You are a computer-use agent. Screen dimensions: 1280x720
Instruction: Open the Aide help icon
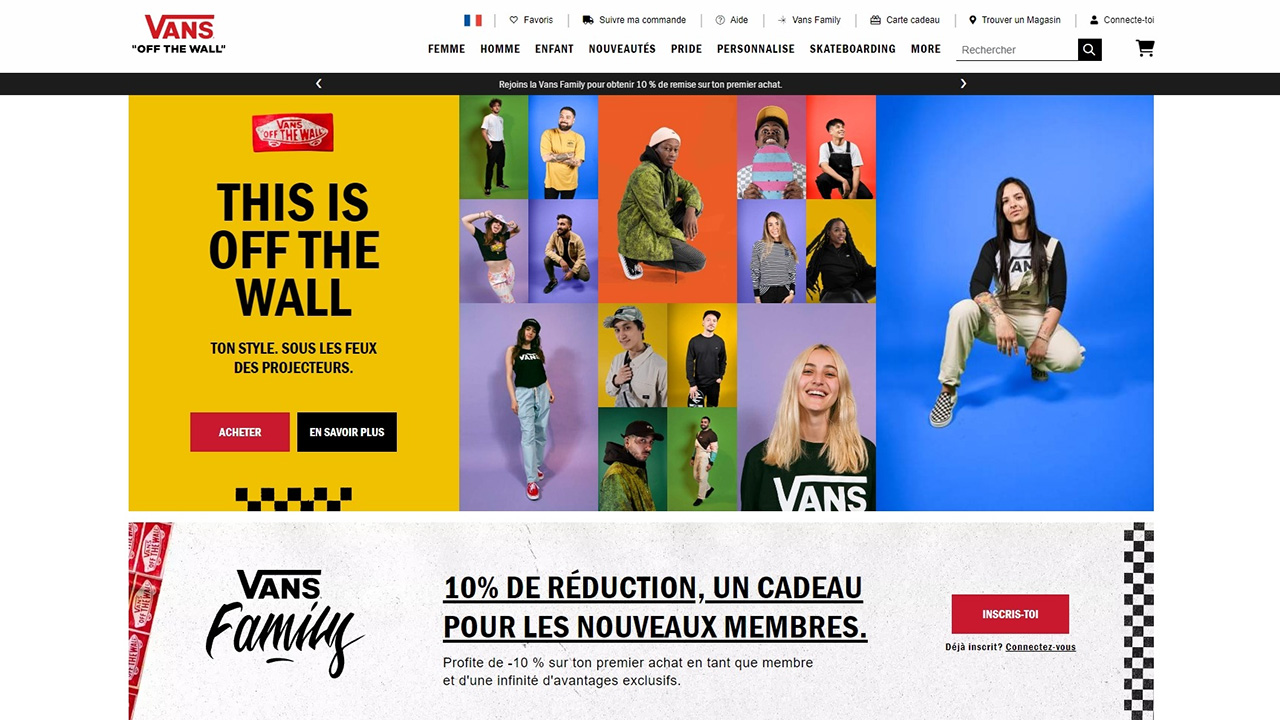click(x=720, y=20)
